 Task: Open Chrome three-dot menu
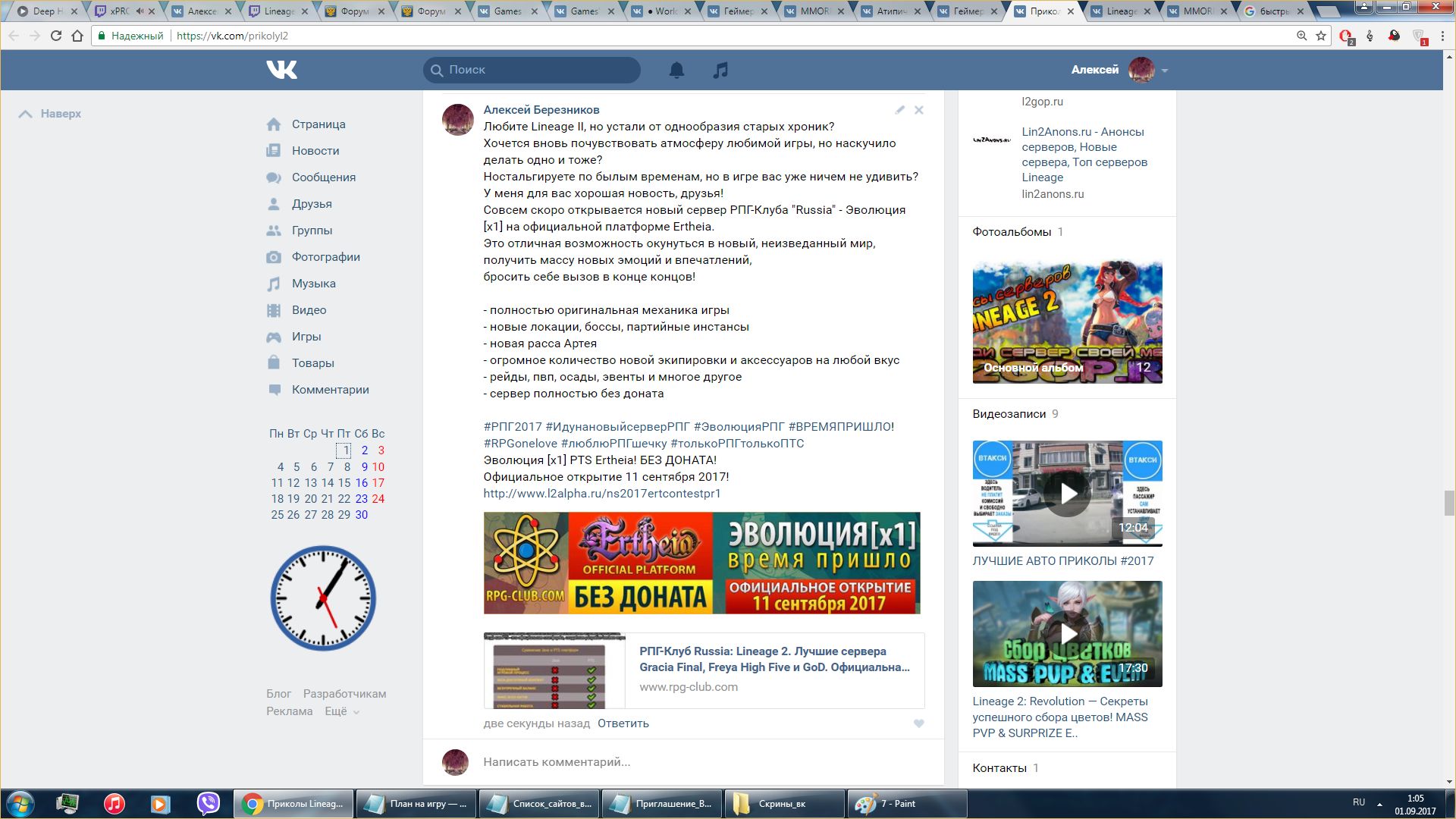[1442, 36]
